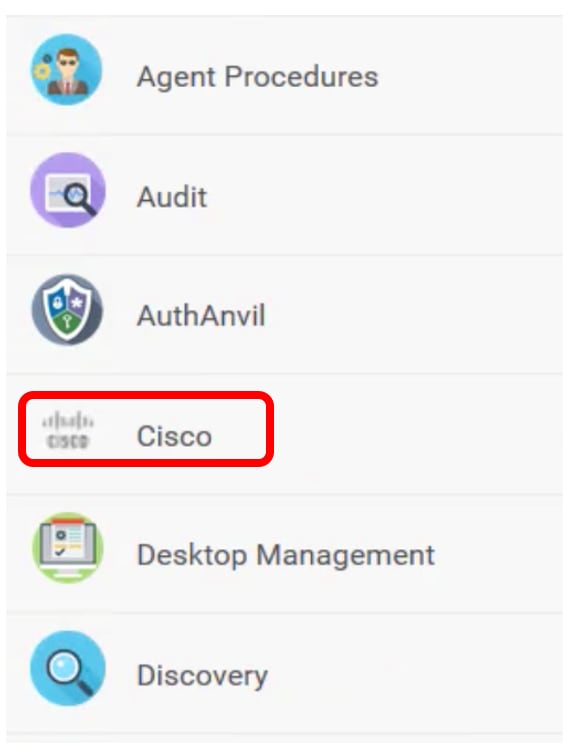
Task: Click the Agent Procedures agent icon
Action: coord(67,69)
